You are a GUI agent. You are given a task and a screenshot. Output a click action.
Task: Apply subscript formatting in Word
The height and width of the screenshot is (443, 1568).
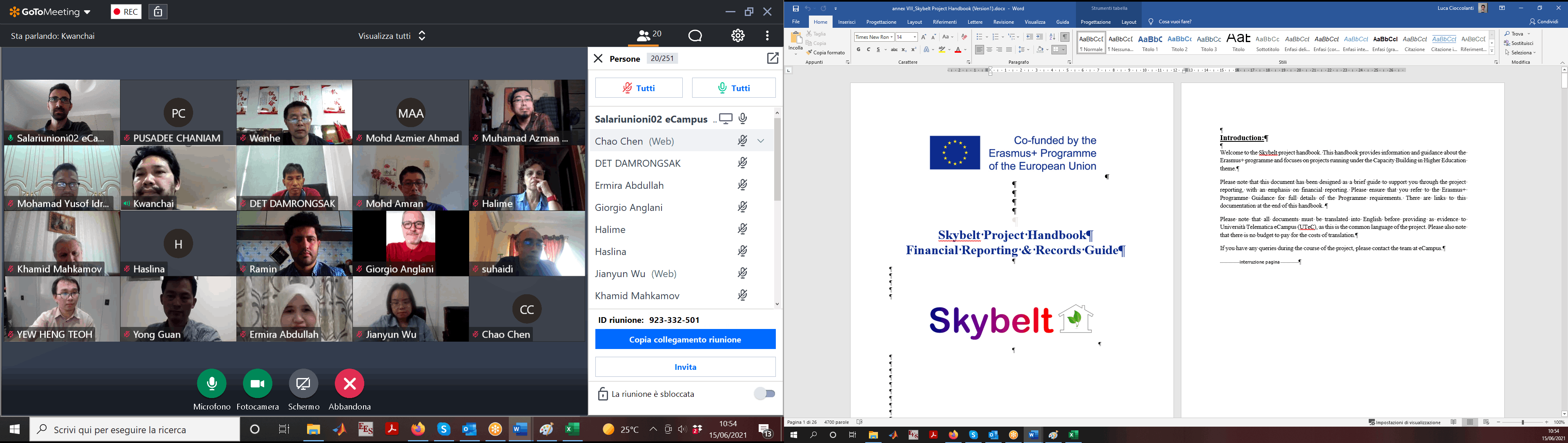pos(904,49)
